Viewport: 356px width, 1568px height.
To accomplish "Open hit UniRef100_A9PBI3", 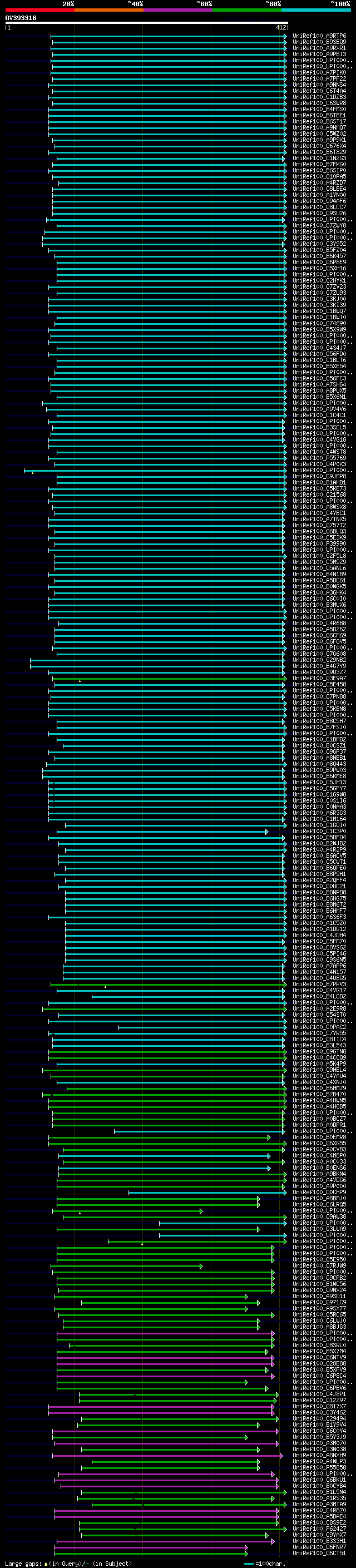I will point(319,54).
